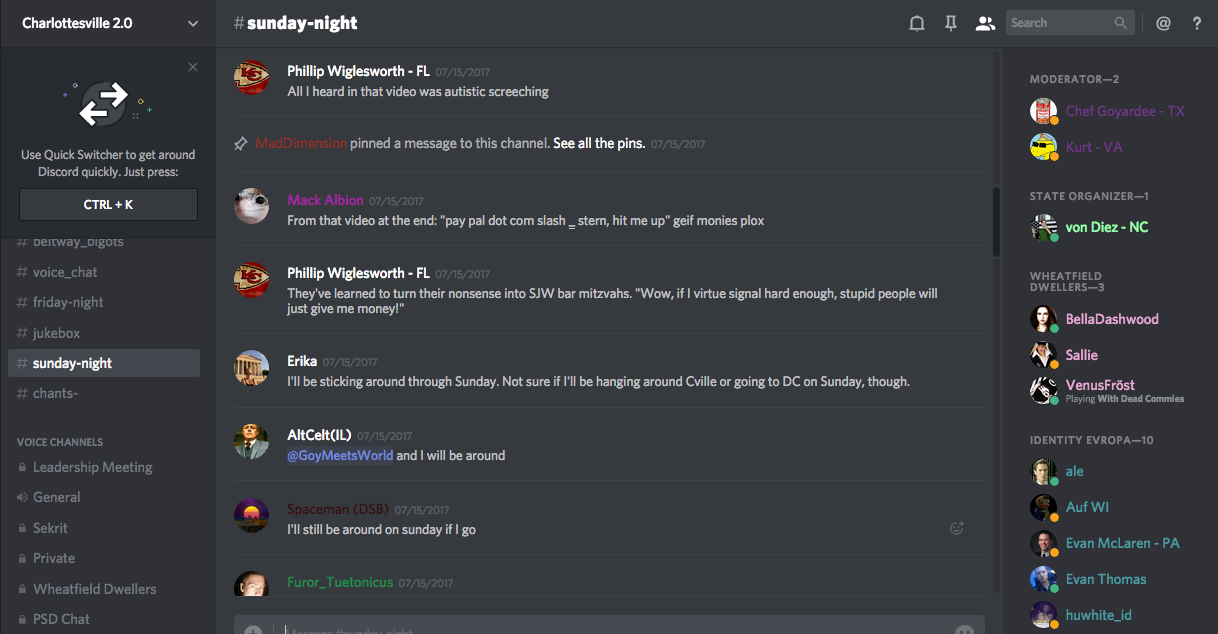This screenshot has width=1218, height=634.
Task: Open recent mentions @ icon
Action: (x=1163, y=23)
